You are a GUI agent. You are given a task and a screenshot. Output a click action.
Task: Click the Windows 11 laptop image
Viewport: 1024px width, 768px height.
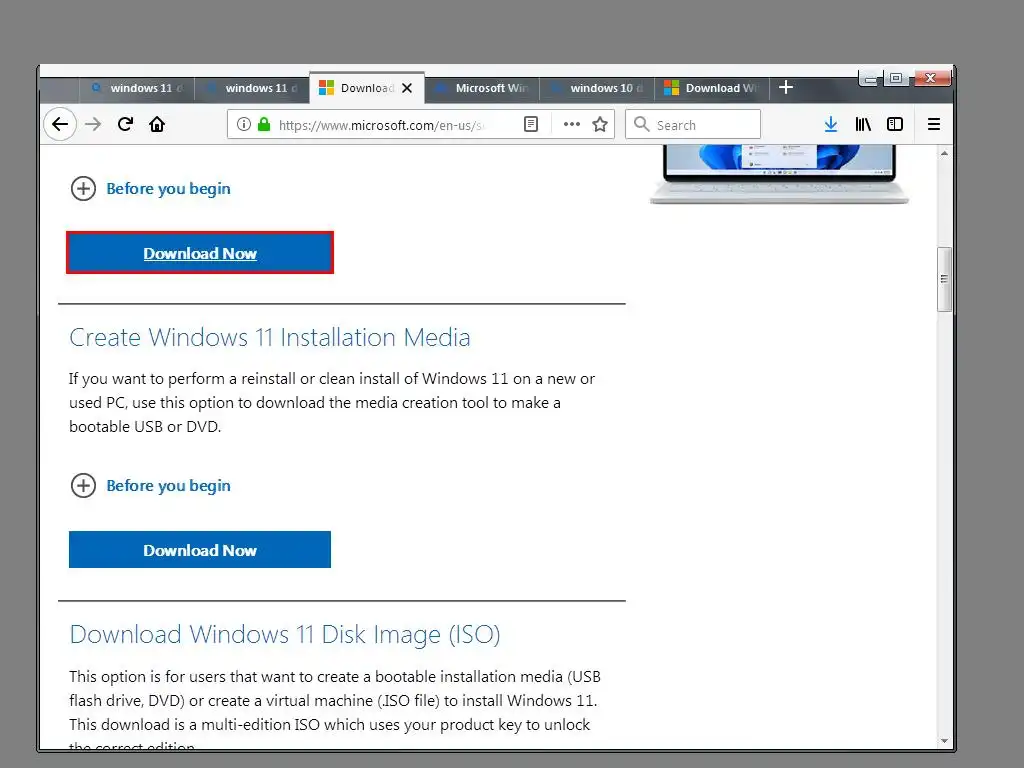click(x=779, y=174)
